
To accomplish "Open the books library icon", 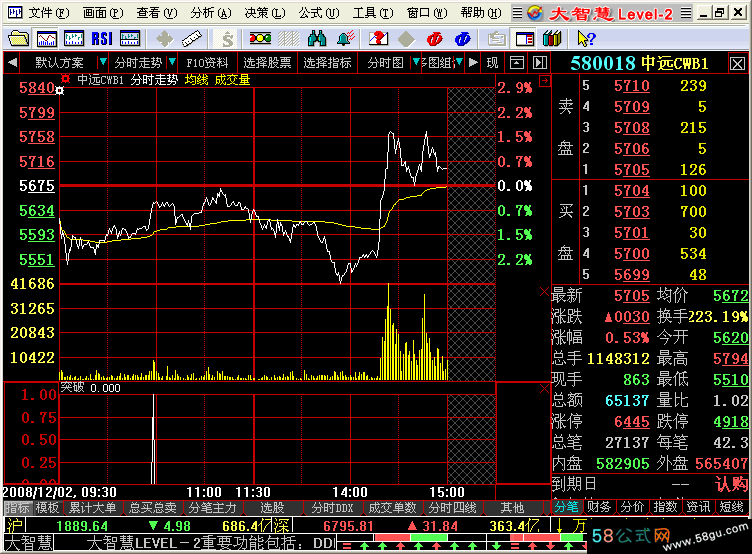I will (552, 38).
